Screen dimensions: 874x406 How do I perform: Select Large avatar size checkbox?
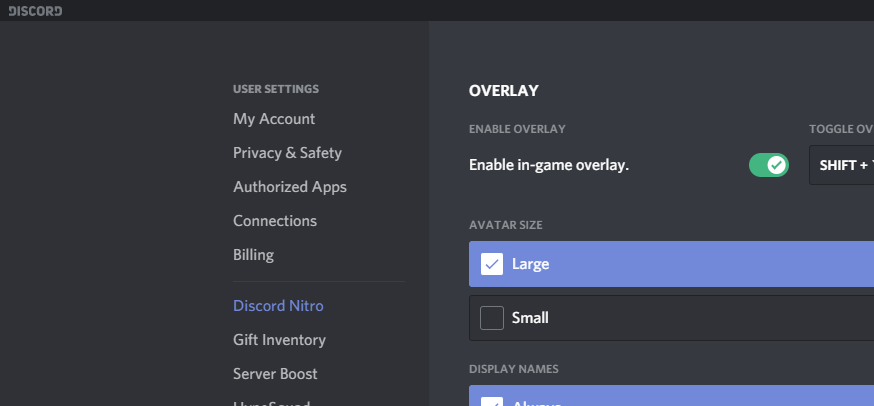coord(492,264)
